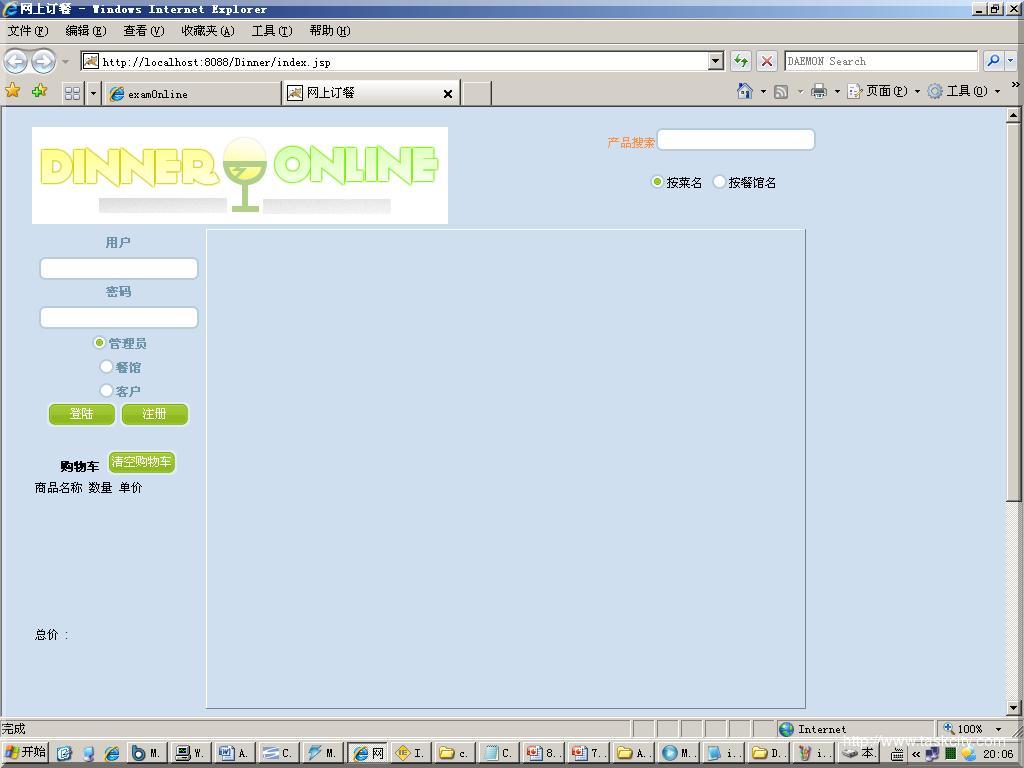Open the 收藏夹(A) menu
The height and width of the screenshot is (768, 1024).
click(207, 31)
